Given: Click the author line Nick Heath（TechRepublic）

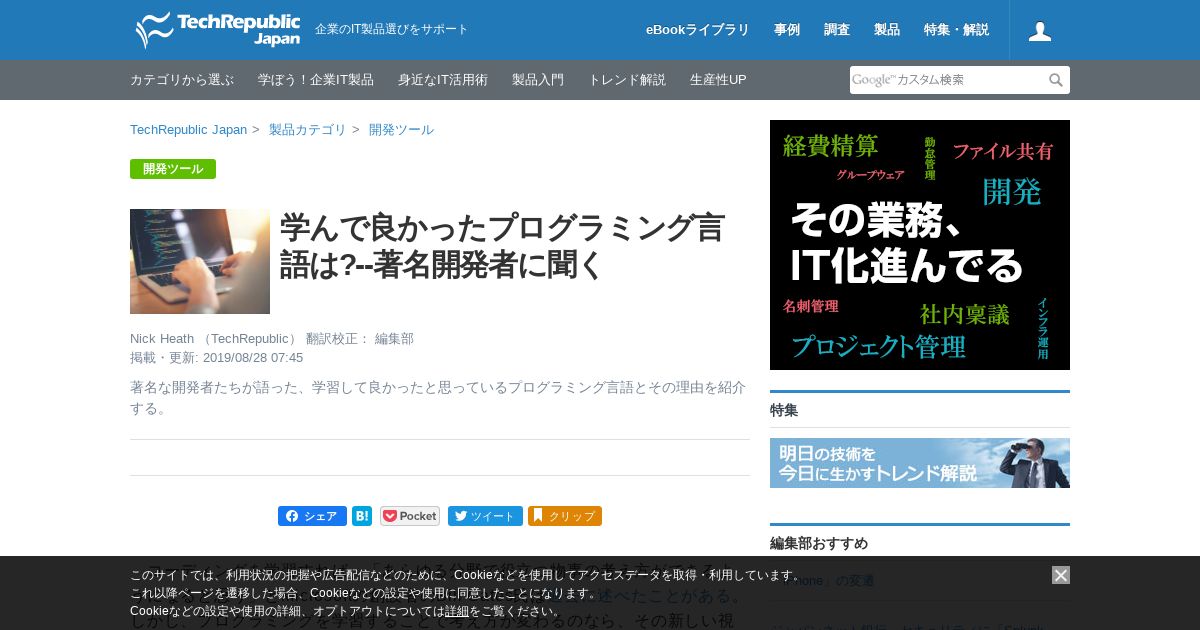Looking at the screenshot, I should 214,339.
